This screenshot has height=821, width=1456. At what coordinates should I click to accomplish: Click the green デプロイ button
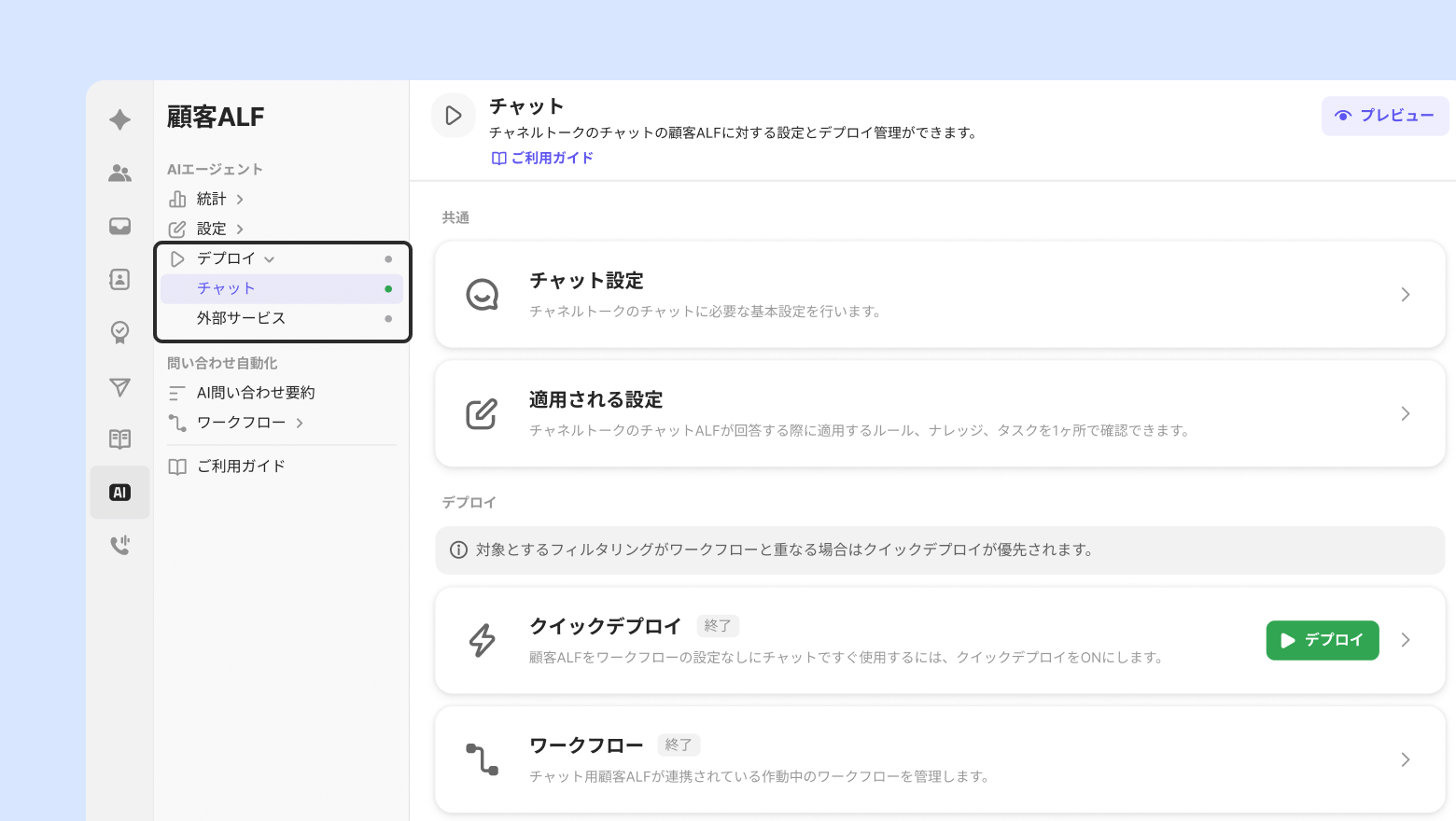(1322, 640)
